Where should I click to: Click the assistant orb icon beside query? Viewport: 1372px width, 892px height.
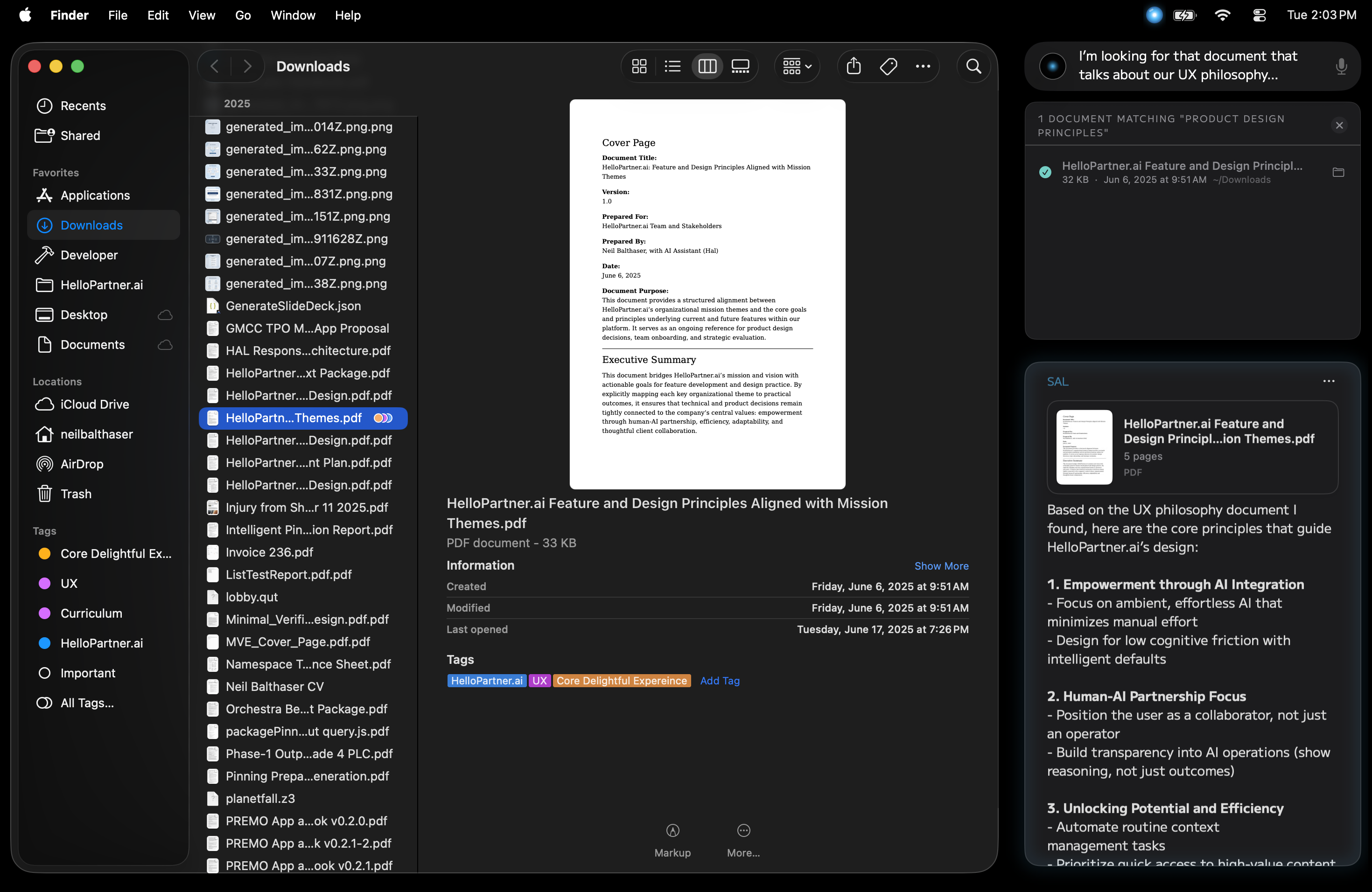[x=1052, y=66]
